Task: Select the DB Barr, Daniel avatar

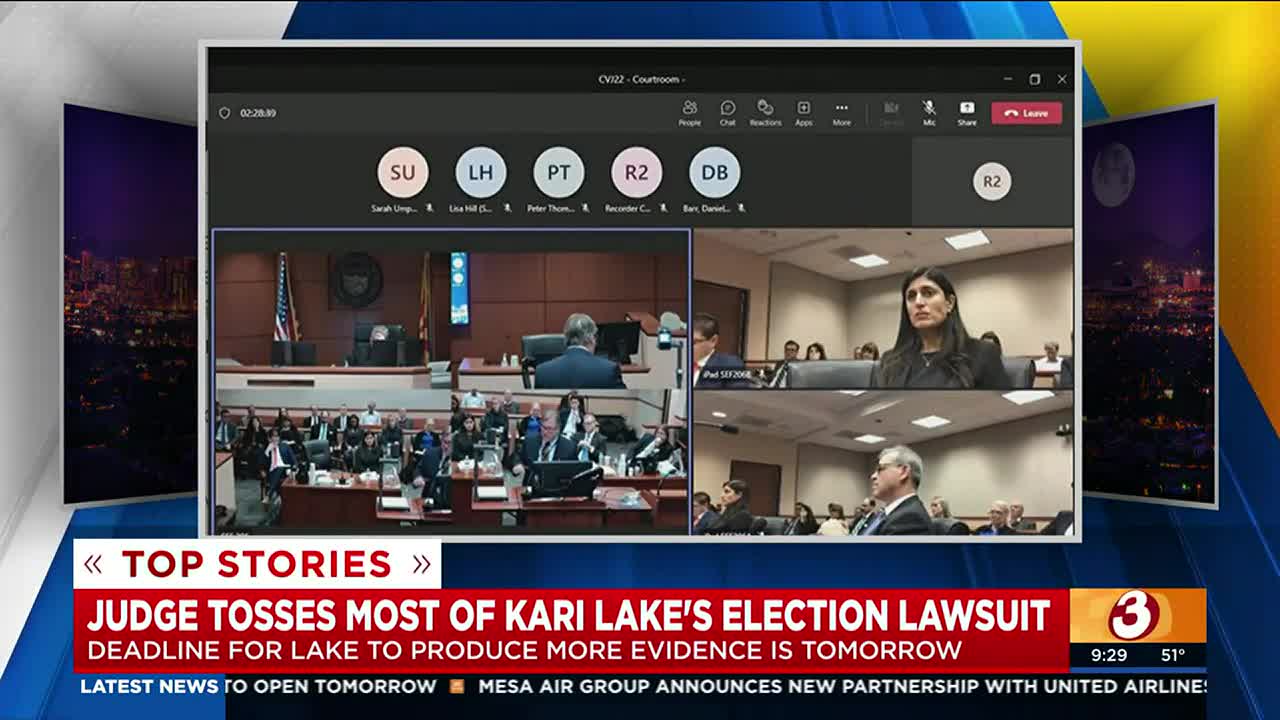Action: (x=715, y=172)
